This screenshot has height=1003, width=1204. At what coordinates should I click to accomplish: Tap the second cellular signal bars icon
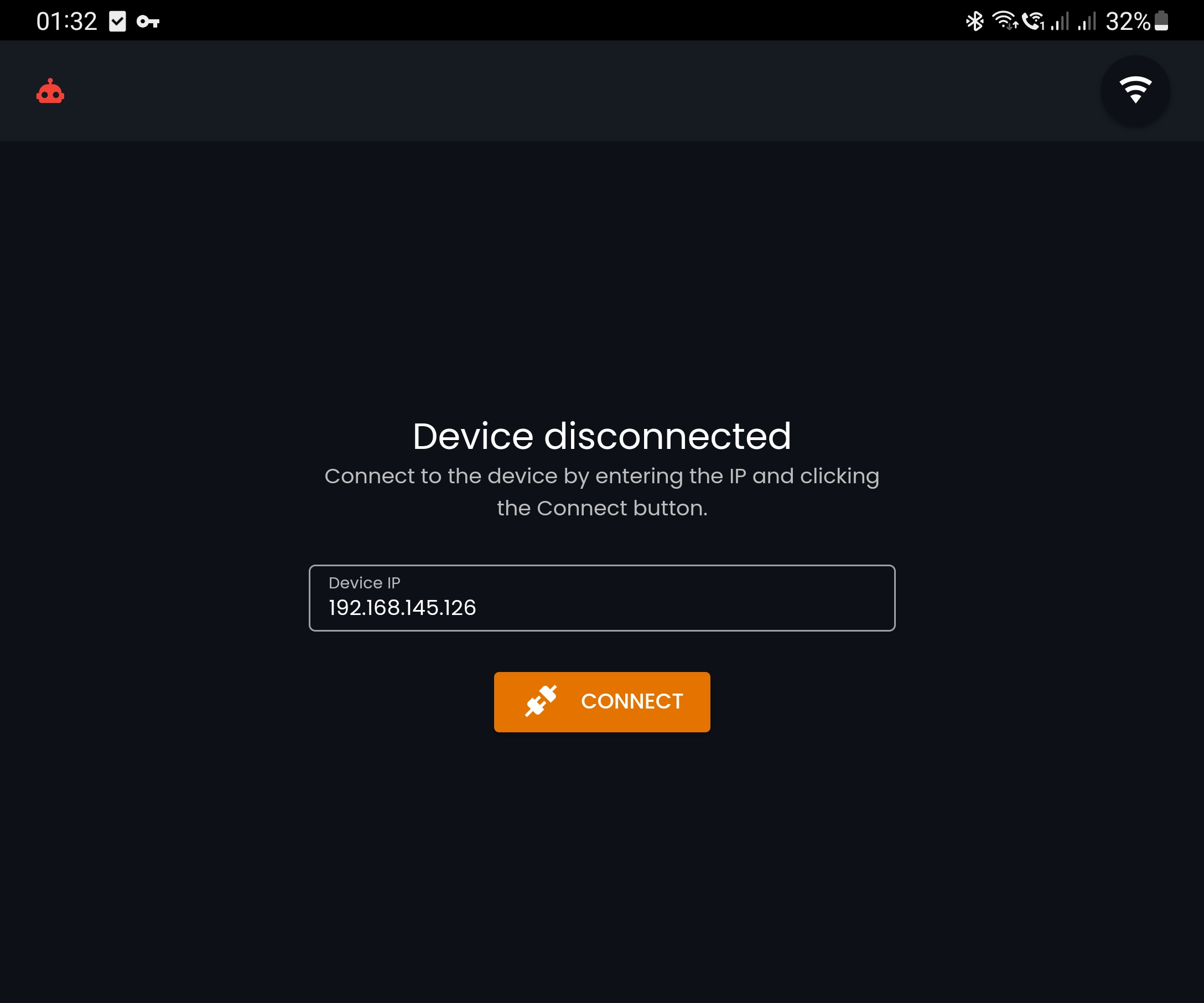point(1087,22)
